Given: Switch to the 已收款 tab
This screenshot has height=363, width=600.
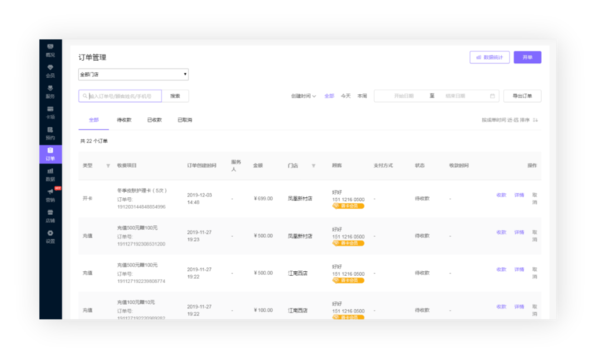Looking at the screenshot, I should point(154,120).
